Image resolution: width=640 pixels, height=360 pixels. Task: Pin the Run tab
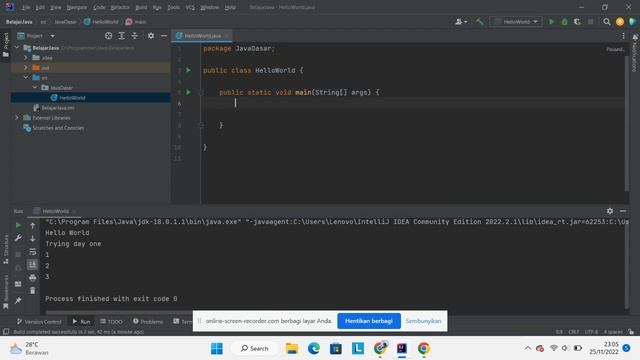18,300
